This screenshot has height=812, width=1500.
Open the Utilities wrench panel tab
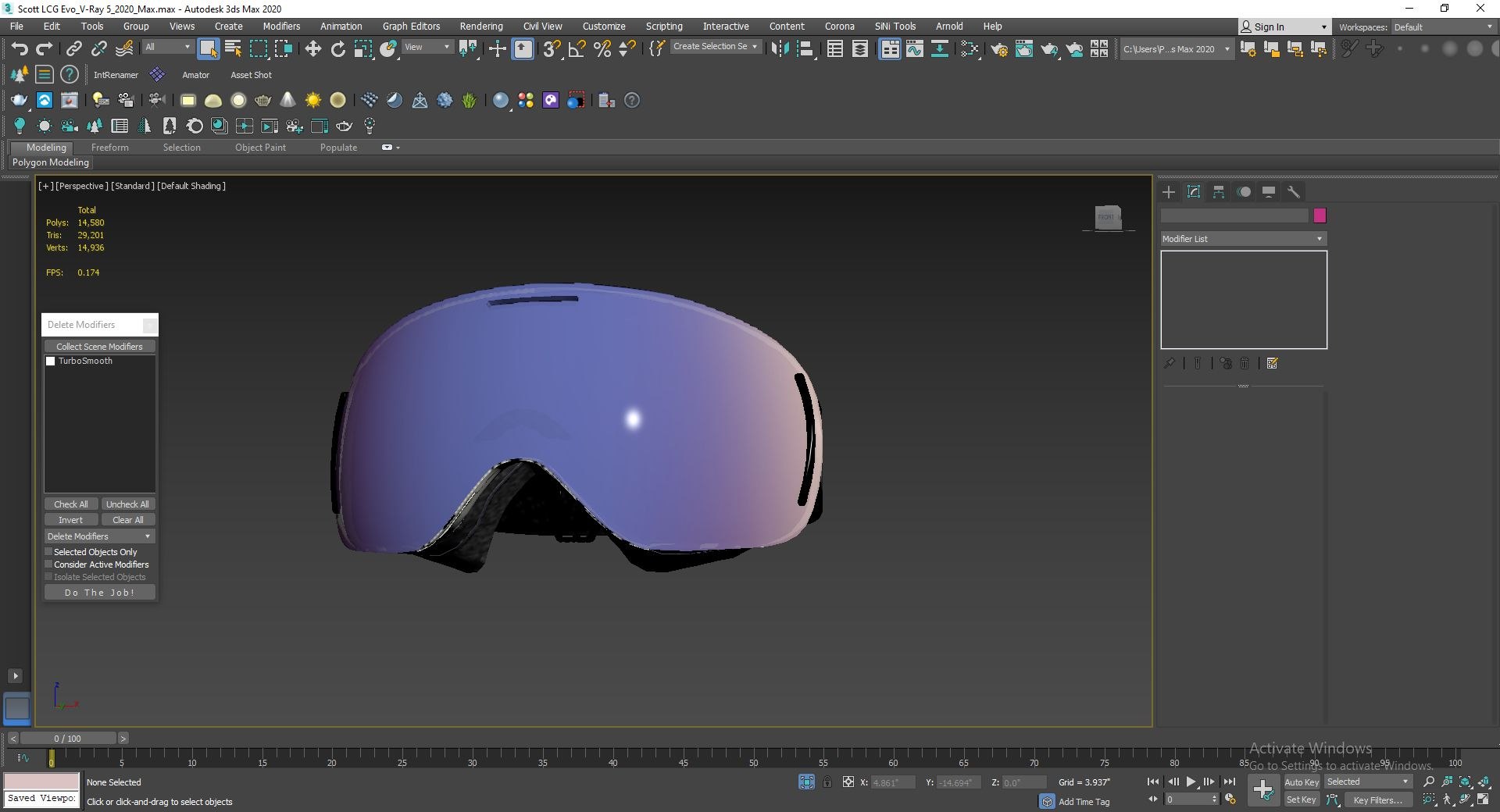[x=1294, y=192]
